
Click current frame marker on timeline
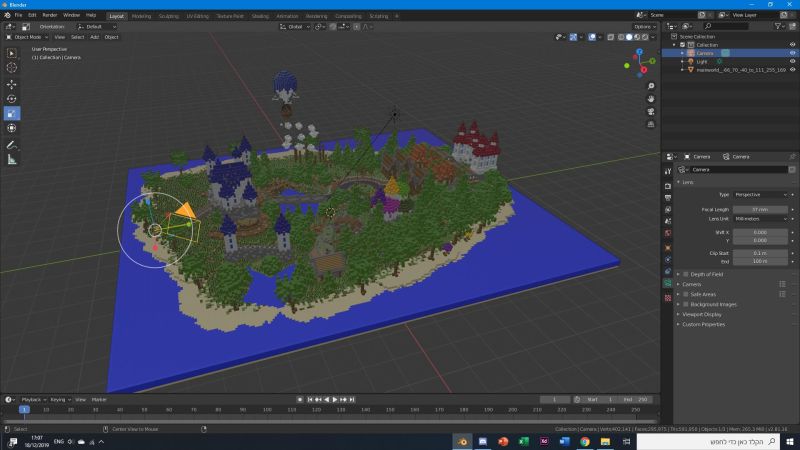point(24,410)
